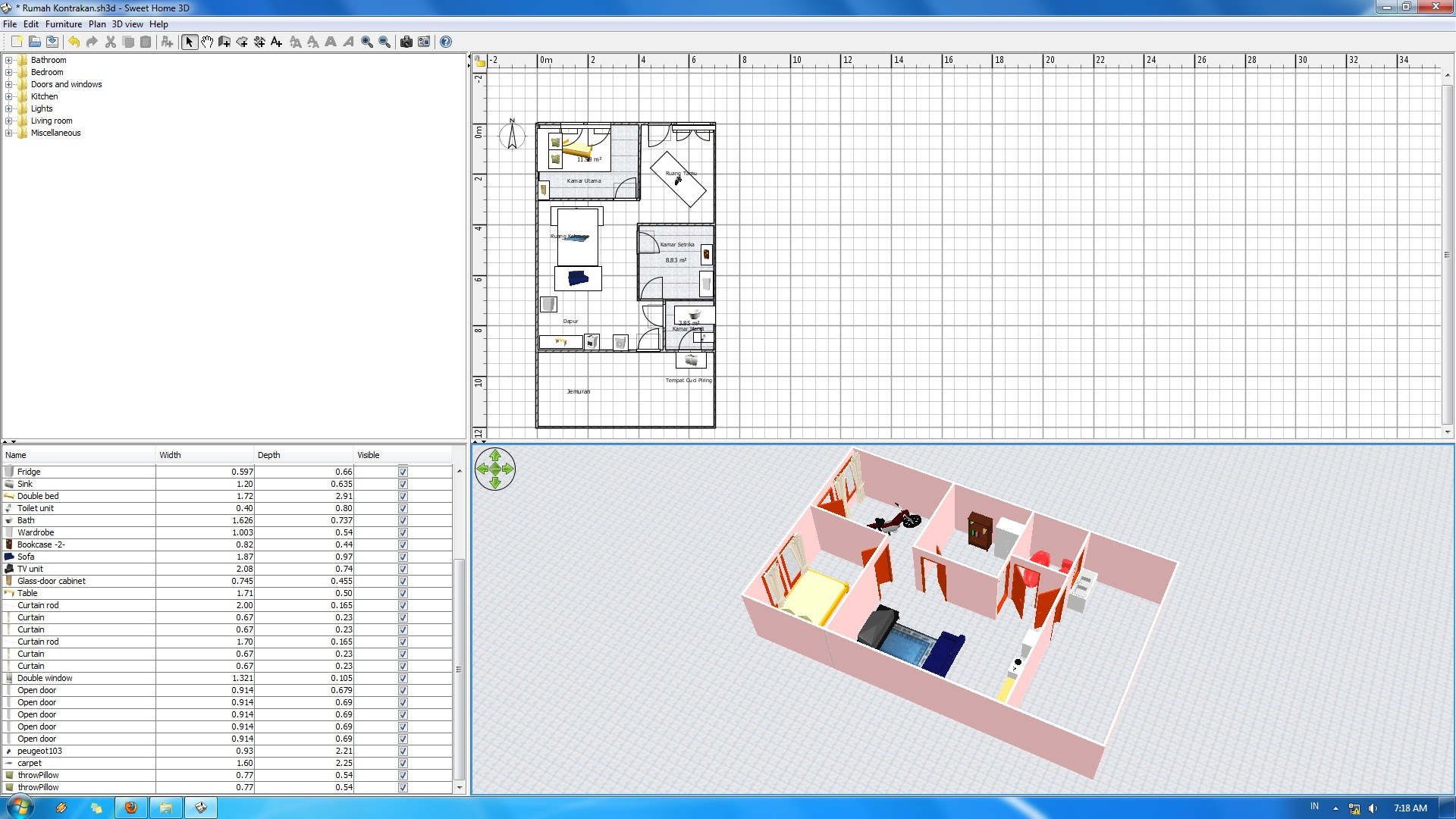Open the File menu
This screenshot has width=1456, height=819.
[x=10, y=24]
